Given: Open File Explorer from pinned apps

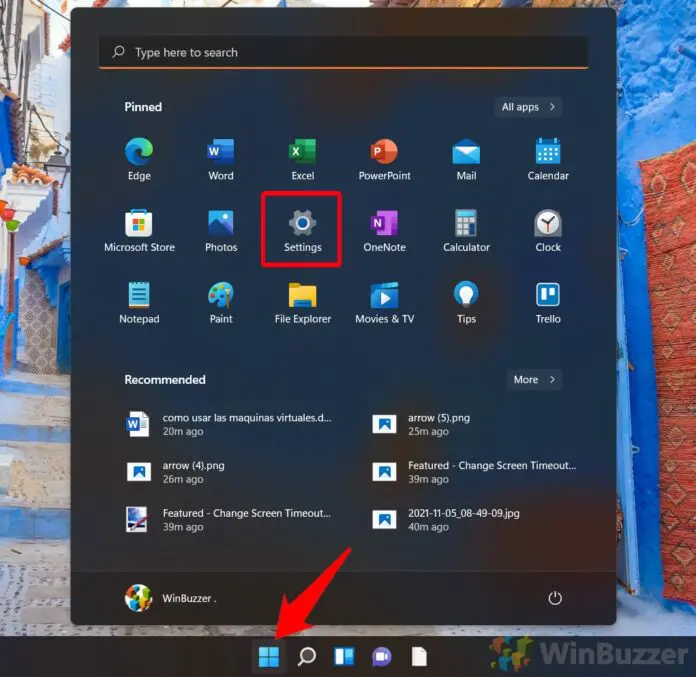Looking at the screenshot, I should [302, 302].
